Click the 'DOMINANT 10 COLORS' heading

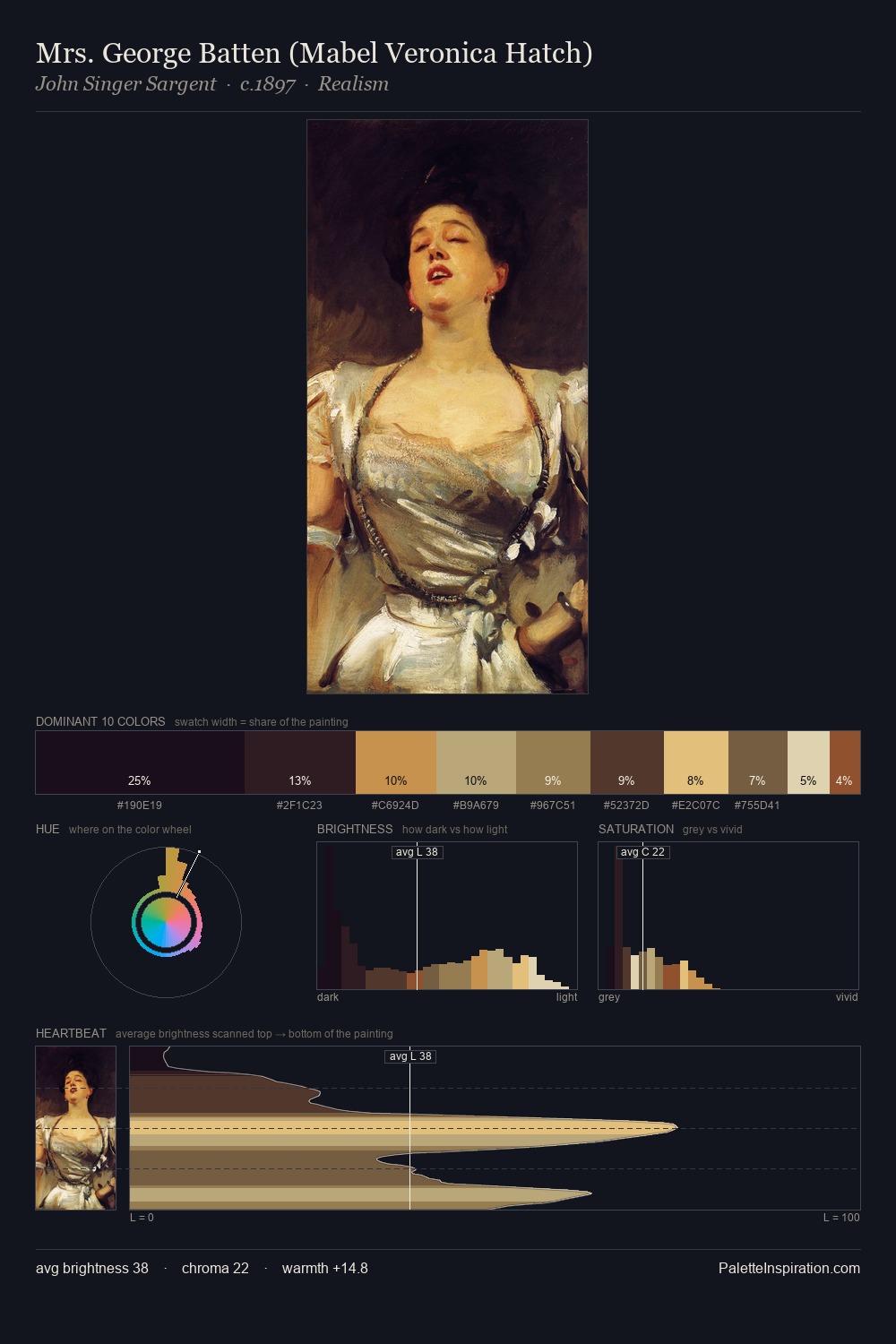click(100, 721)
